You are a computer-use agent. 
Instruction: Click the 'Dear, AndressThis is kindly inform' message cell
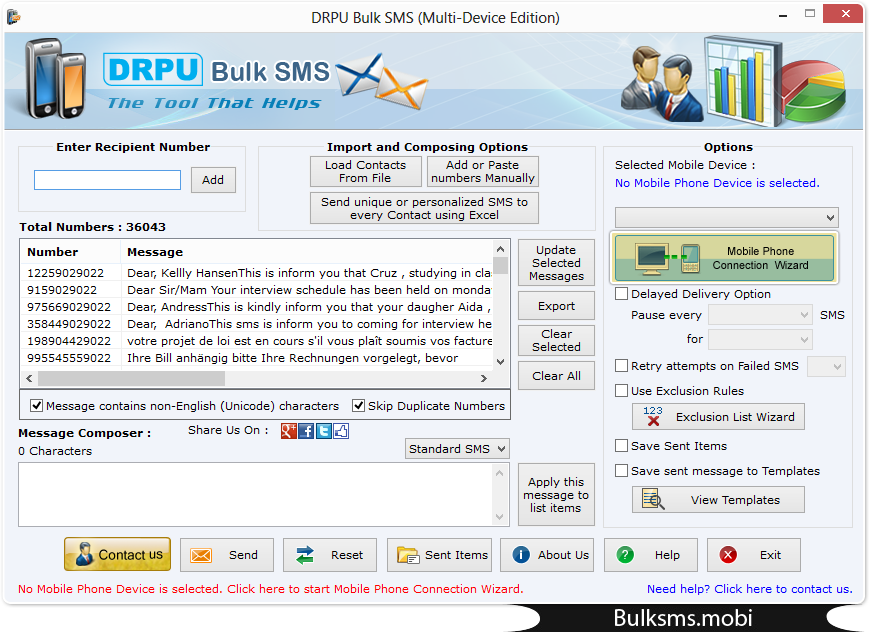pyautogui.click(x=309, y=307)
